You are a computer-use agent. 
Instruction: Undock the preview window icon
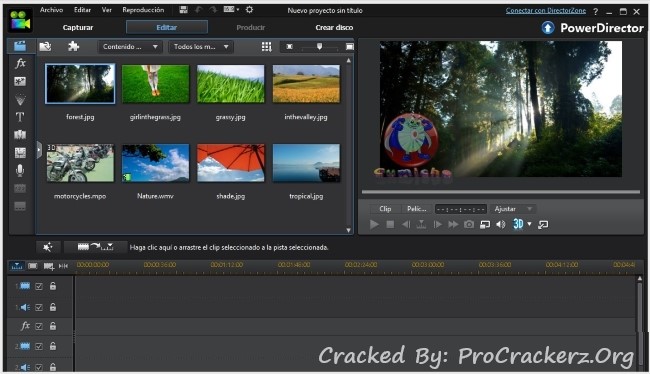pyautogui.click(x=543, y=224)
